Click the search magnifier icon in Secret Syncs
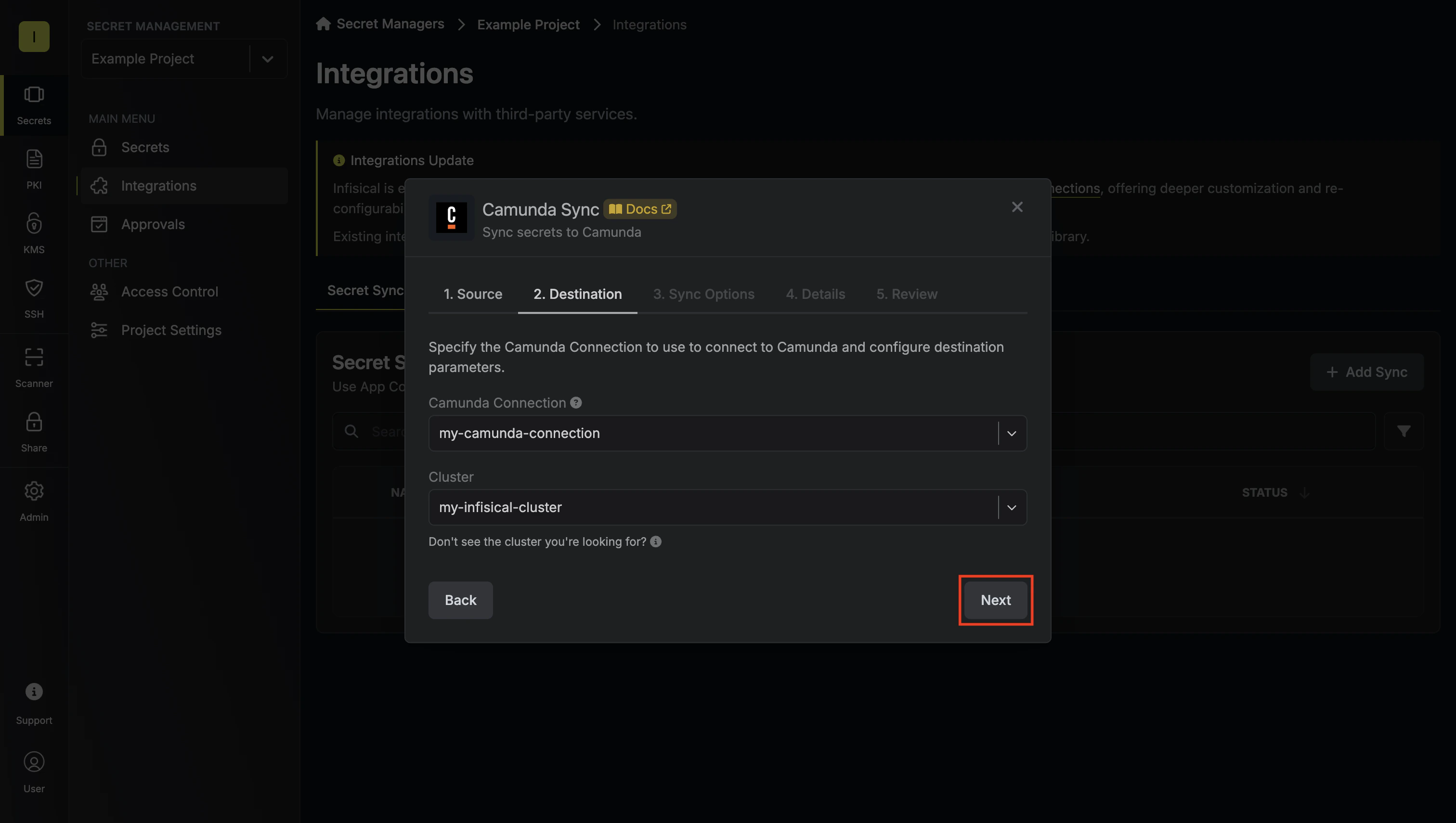The height and width of the screenshot is (823, 1456). pyautogui.click(x=351, y=431)
